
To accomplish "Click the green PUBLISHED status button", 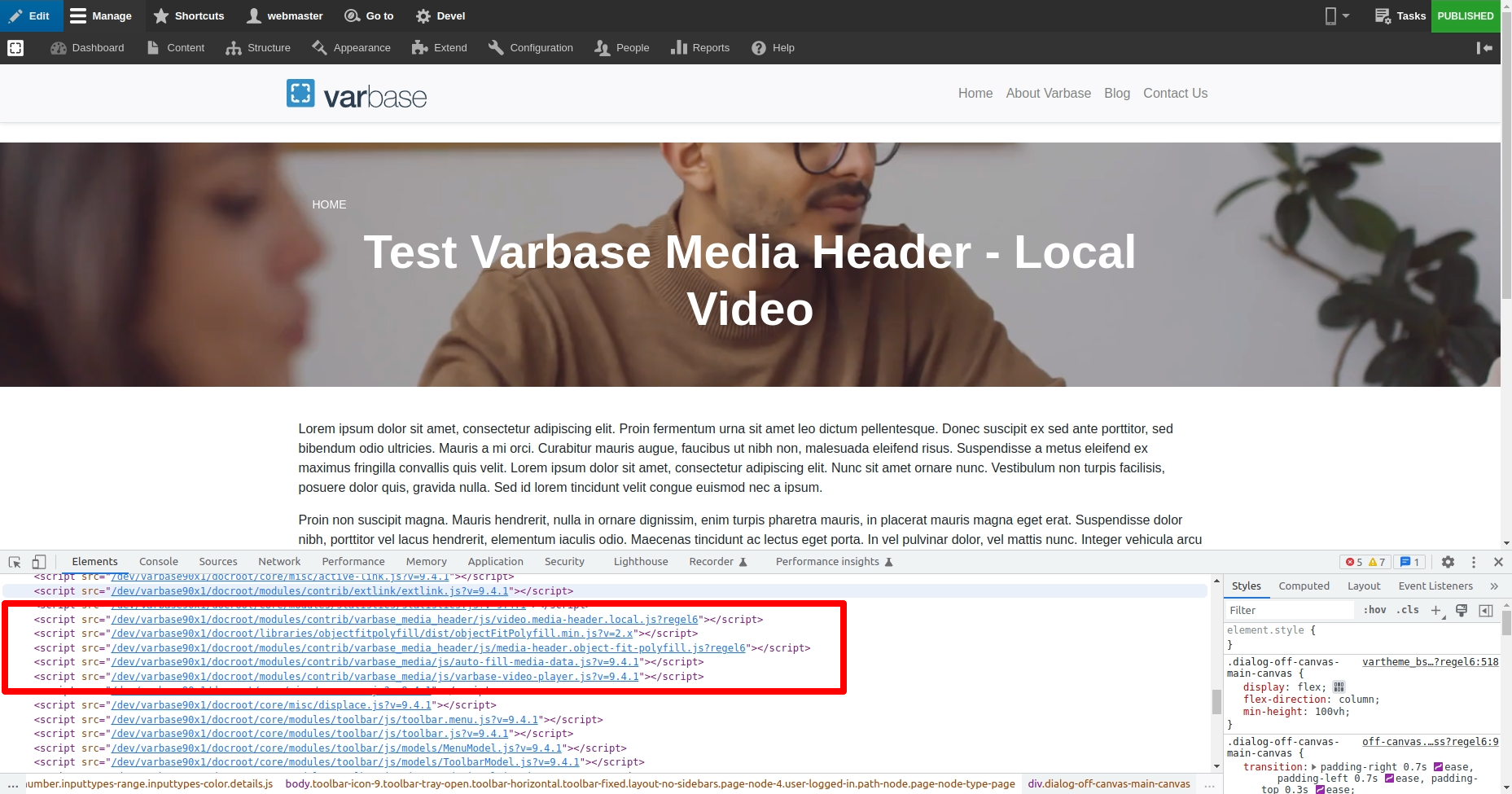I will (1466, 15).
